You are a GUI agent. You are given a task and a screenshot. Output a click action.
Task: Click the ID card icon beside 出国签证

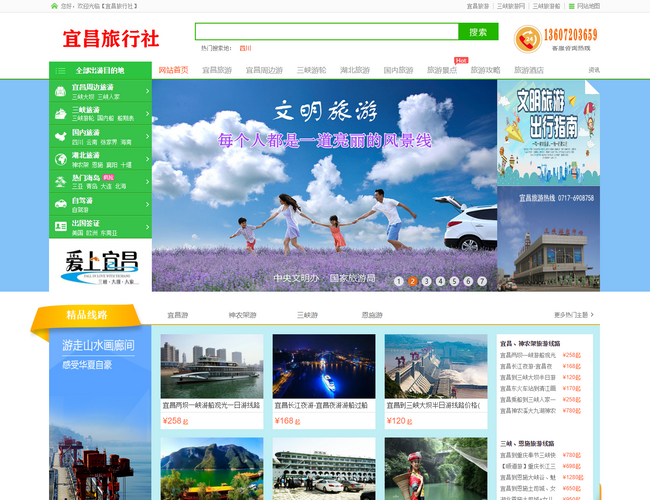pyautogui.click(x=60, y=226)
